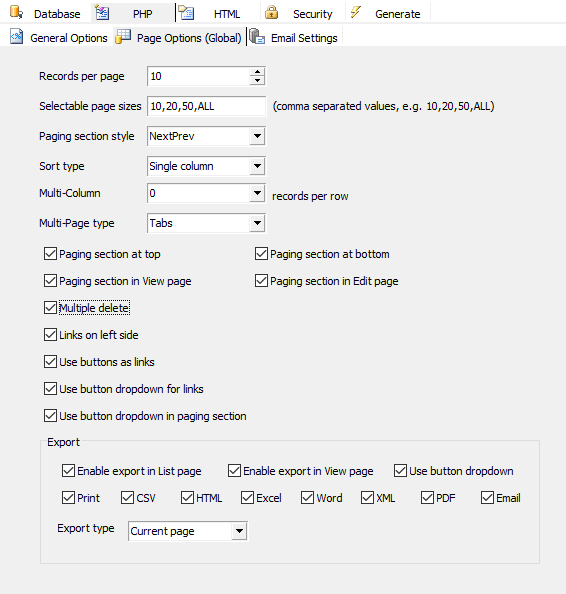Image resolution: width=566 pixels, height=594 pixels.
Task: Switch to the Security tab
Action: (312, 14)
